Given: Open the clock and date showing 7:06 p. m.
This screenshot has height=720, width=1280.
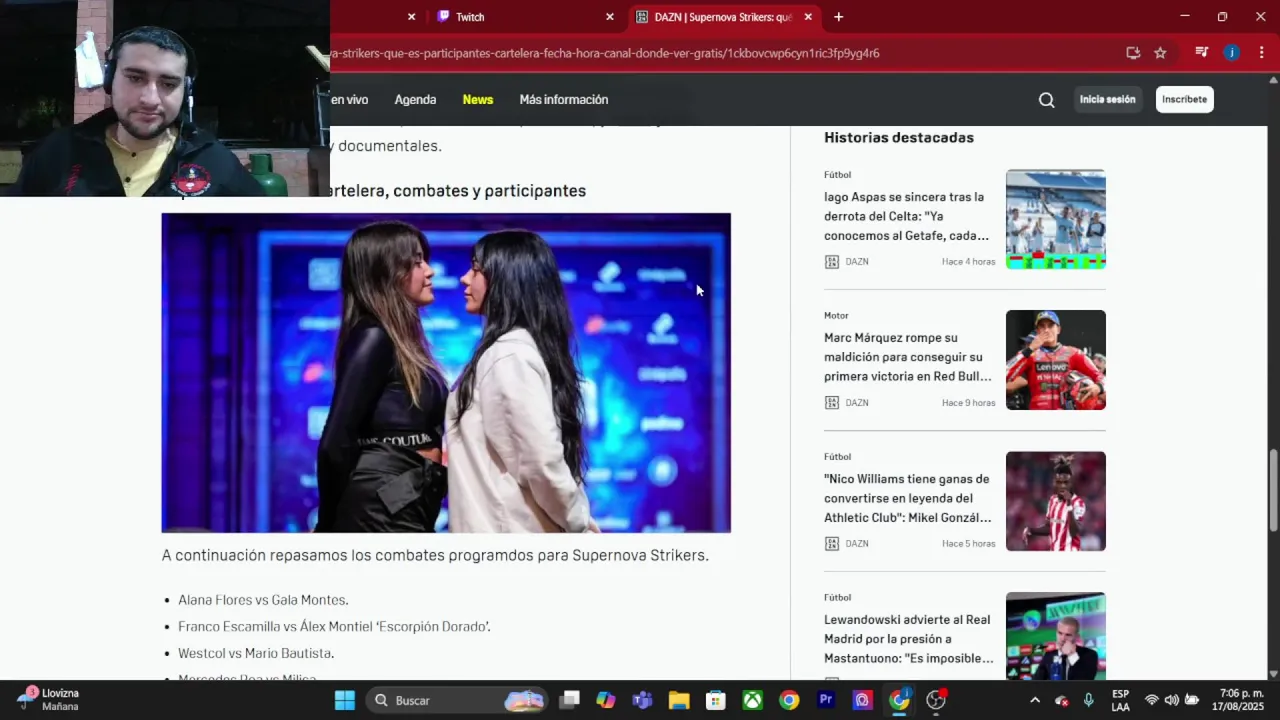Looking at the screenshot, I should pos(1238,700).
